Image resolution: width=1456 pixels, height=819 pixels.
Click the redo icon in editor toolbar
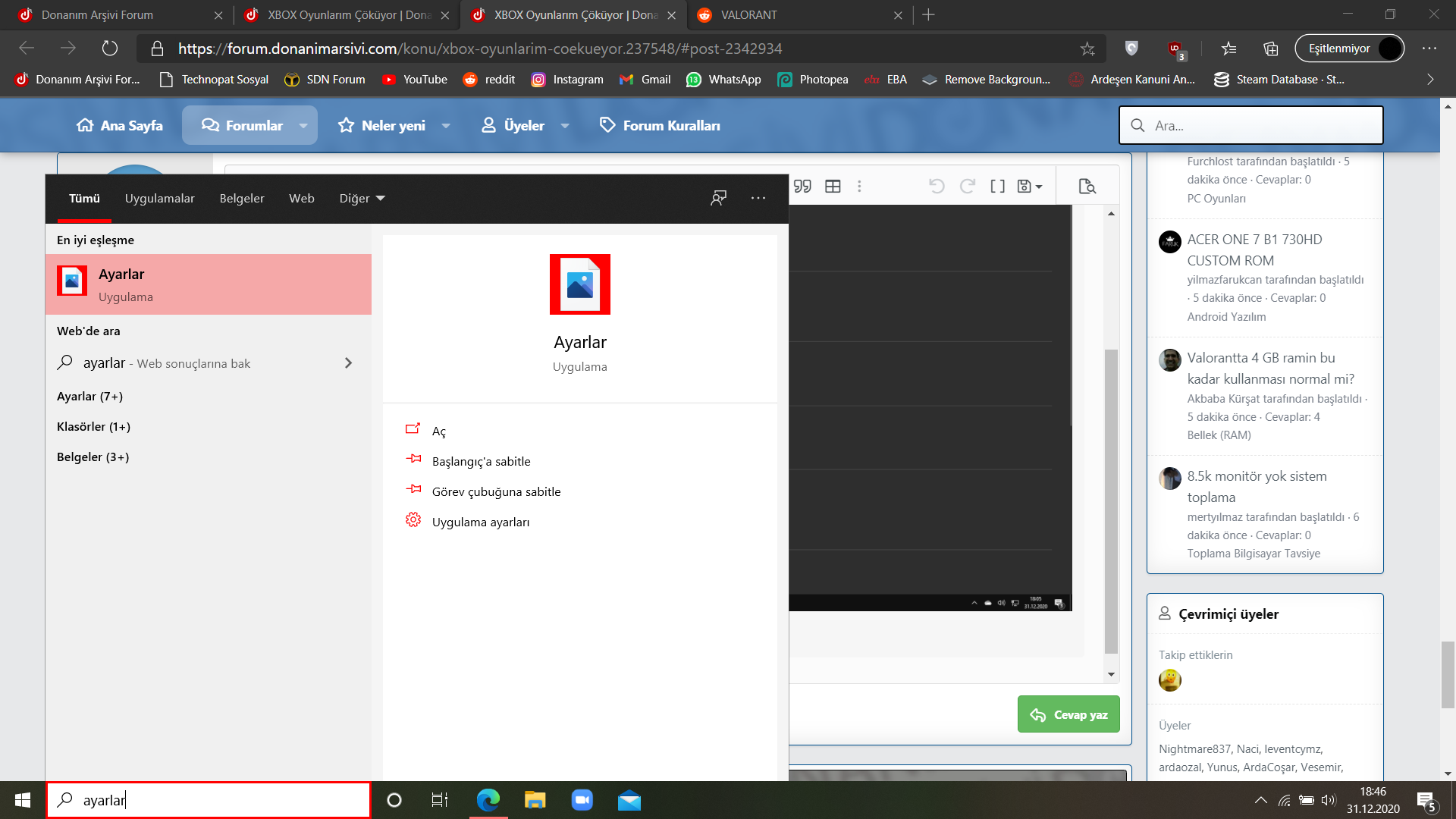(967, 187)
